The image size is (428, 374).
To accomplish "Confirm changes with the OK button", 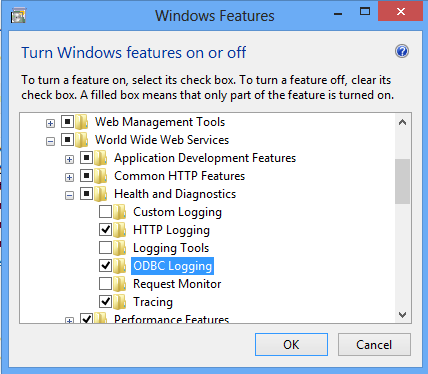I will pyautogui.click(x=291, y=345).
